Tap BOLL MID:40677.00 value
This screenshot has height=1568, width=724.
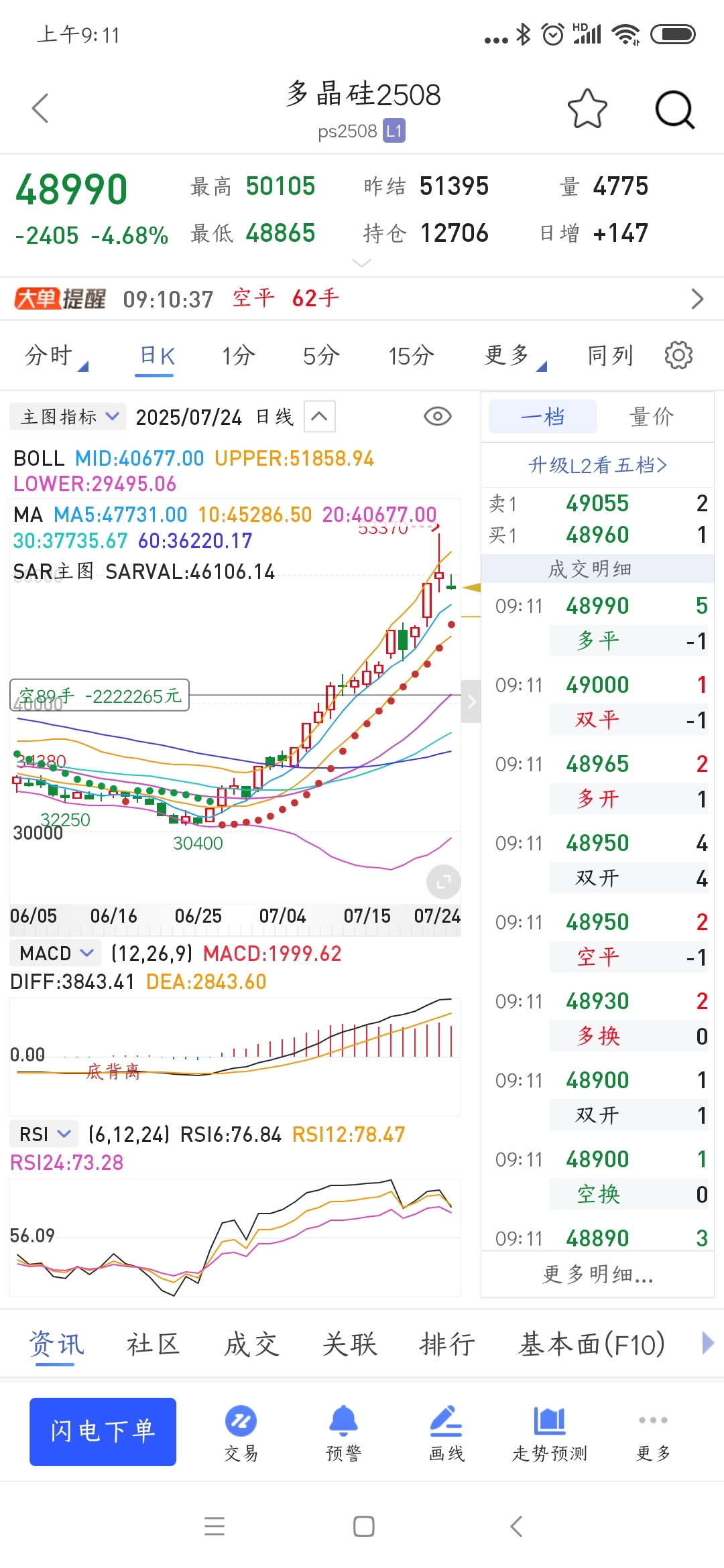tap(139, 458)
